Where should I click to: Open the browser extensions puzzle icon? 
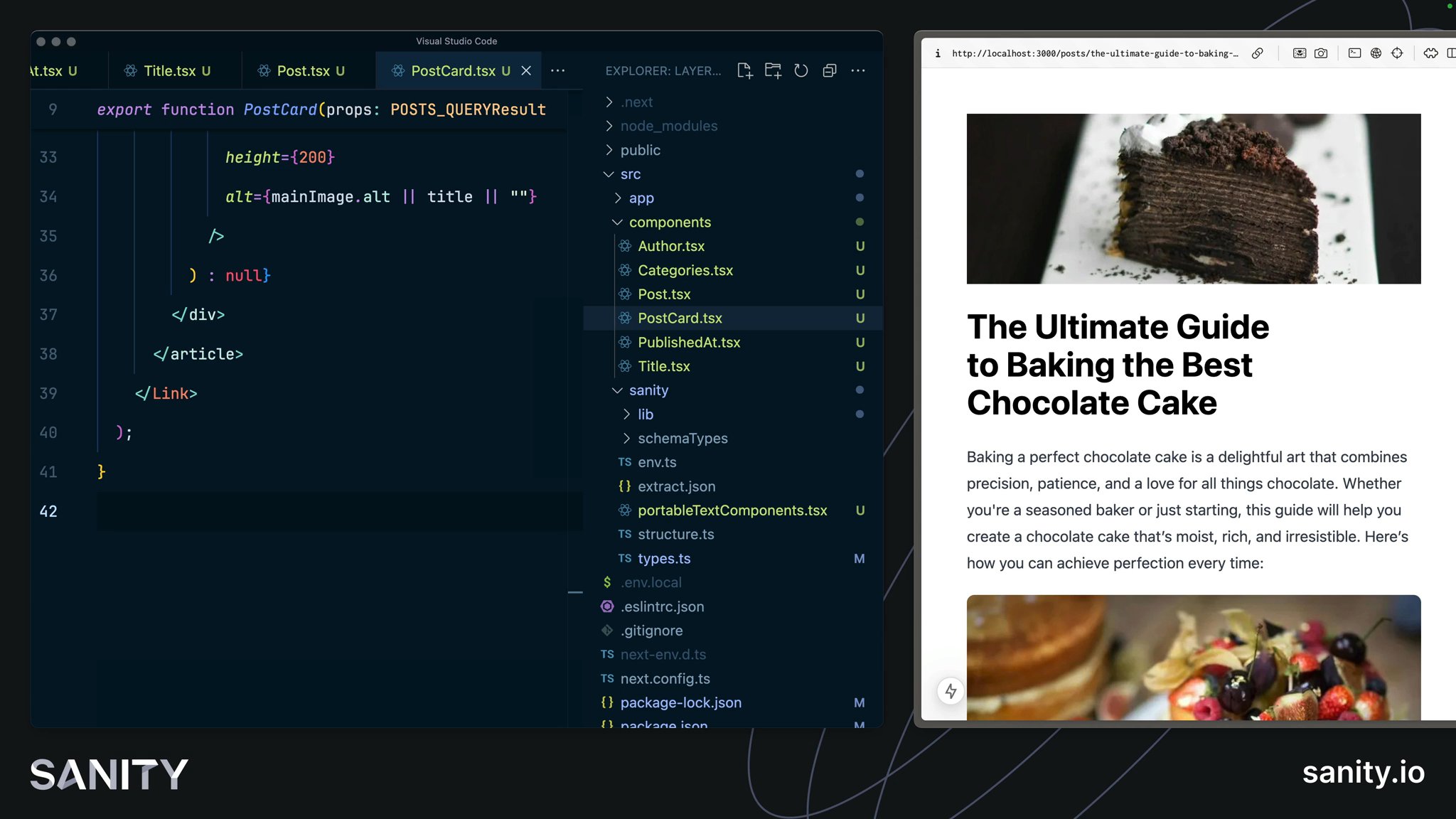pyautogui.click(x=1430, y=53)
